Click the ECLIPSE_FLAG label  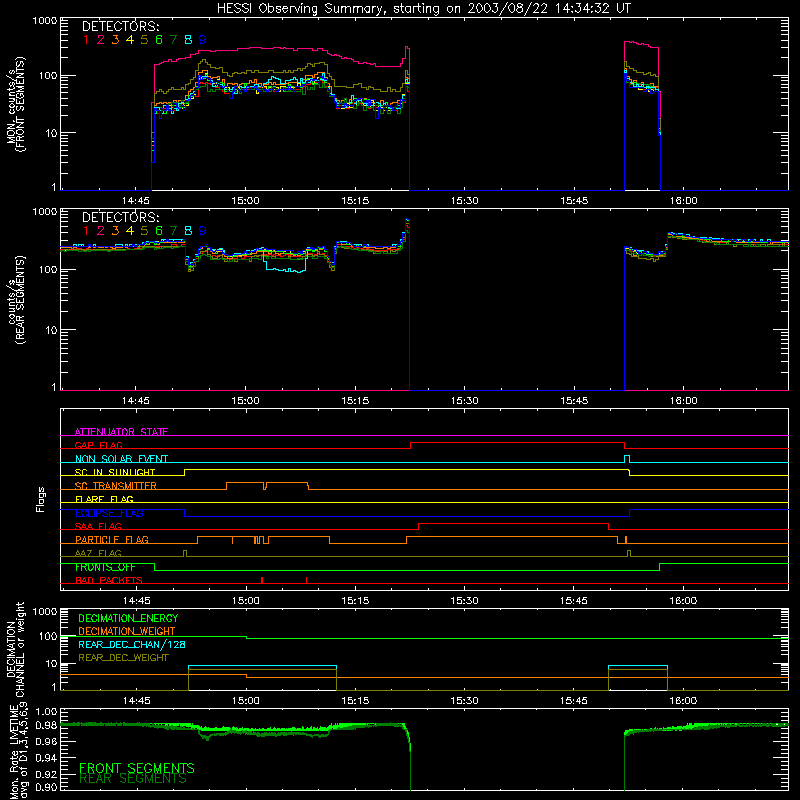(109, 513)
